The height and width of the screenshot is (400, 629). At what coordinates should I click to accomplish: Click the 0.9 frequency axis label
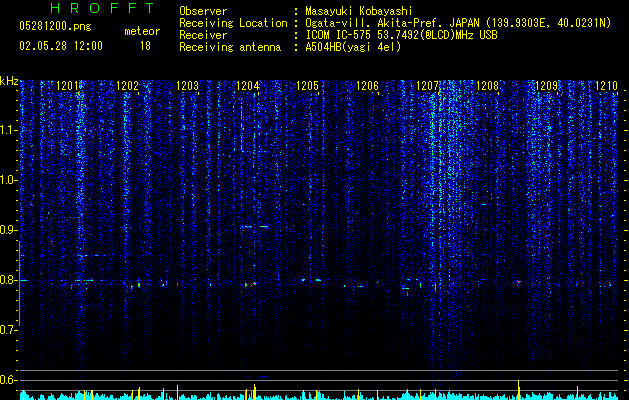click(x=8, y=230)
